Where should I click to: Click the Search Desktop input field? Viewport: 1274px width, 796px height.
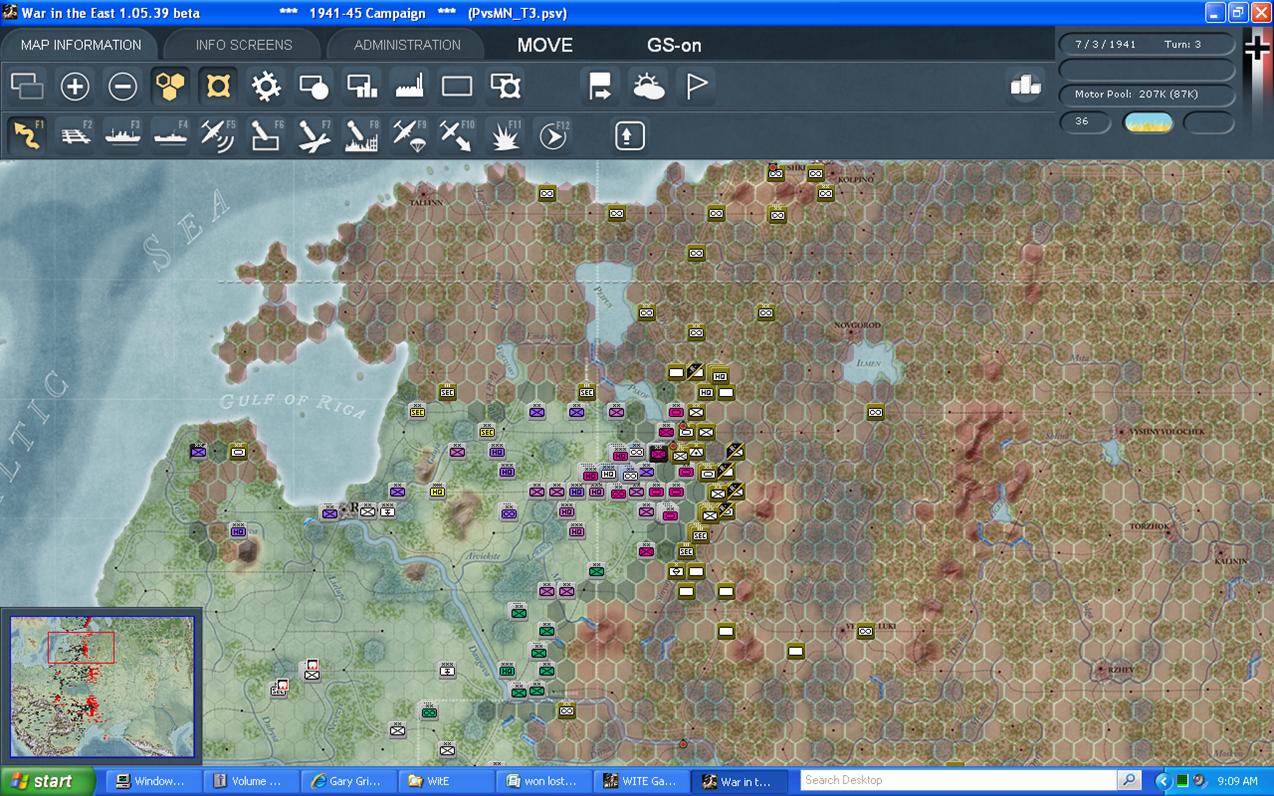pos(958,780)
